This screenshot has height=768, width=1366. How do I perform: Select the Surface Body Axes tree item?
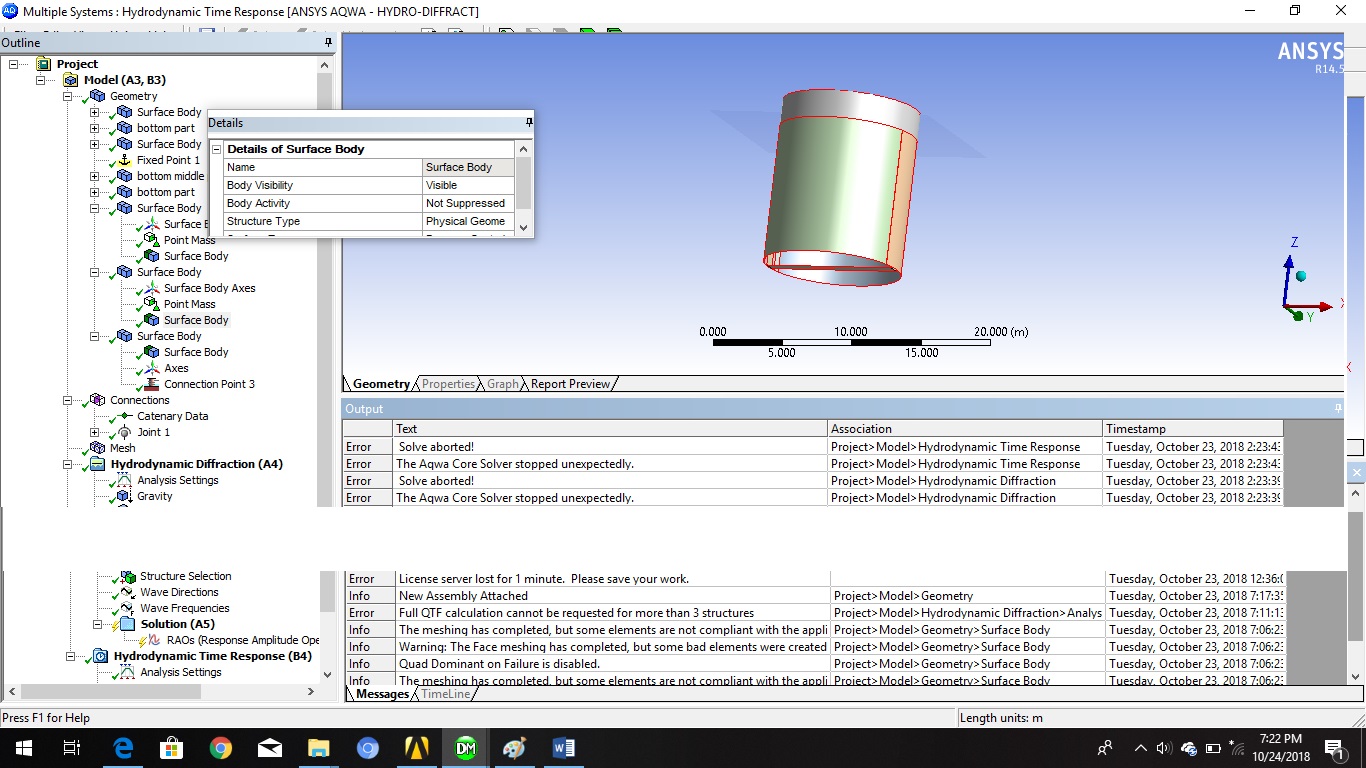point(209,288)
